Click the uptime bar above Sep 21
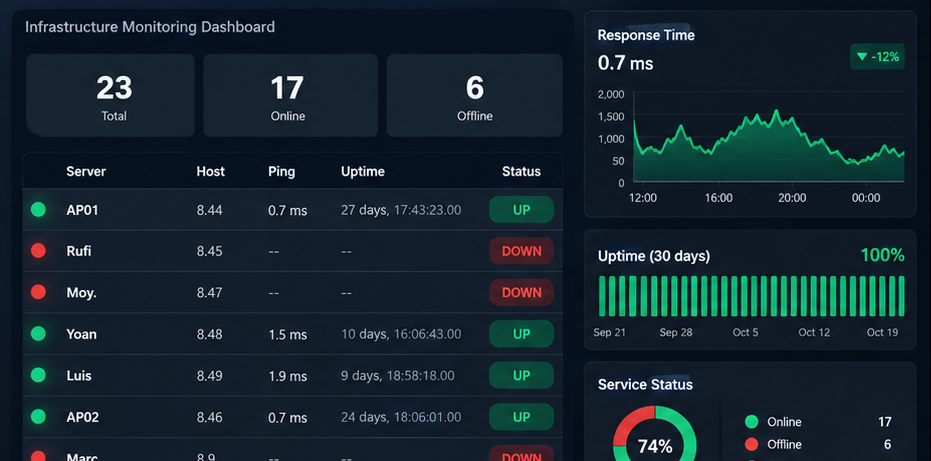The image size is (931, 461). (x=613, y=296)
